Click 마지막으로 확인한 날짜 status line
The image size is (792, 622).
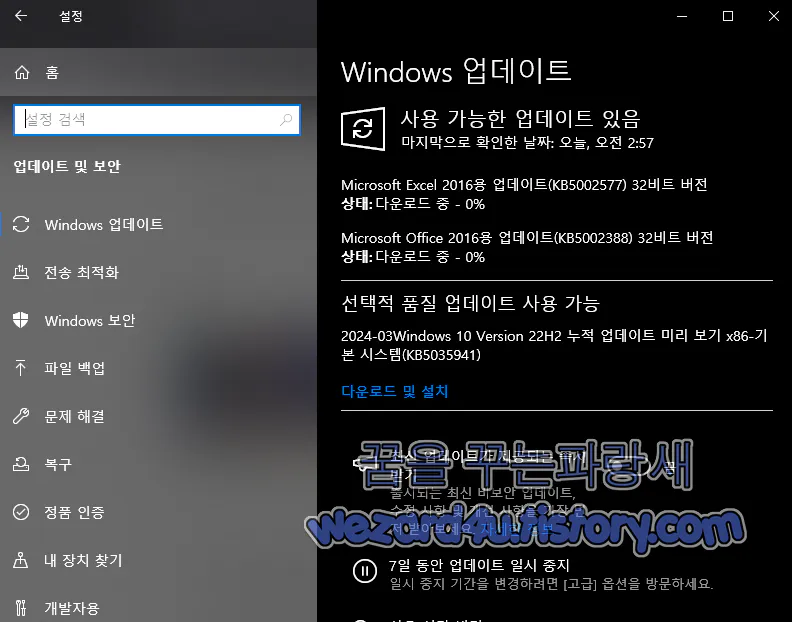pyautogui.click(x=527, y=143)
